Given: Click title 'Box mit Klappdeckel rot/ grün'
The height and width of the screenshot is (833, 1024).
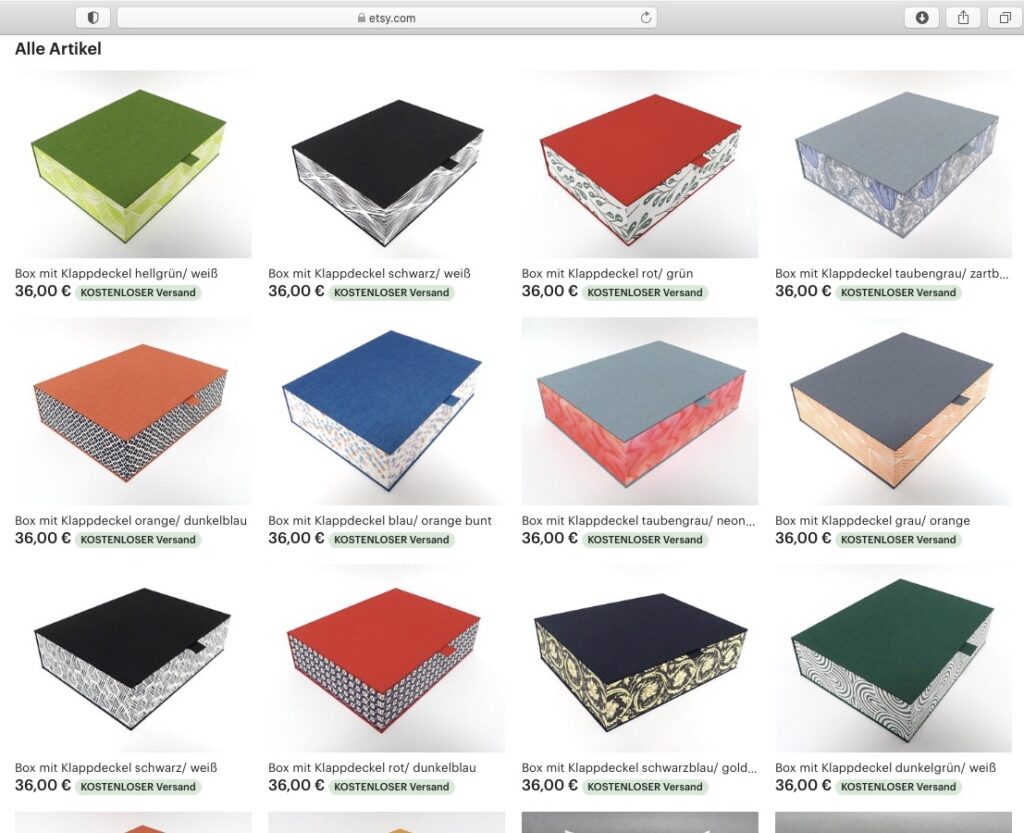Looking at the screenshot, I should pos(607,274).
